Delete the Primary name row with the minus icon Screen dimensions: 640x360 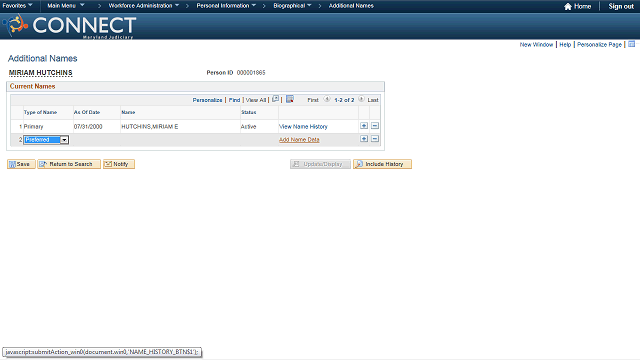point(375,126)
